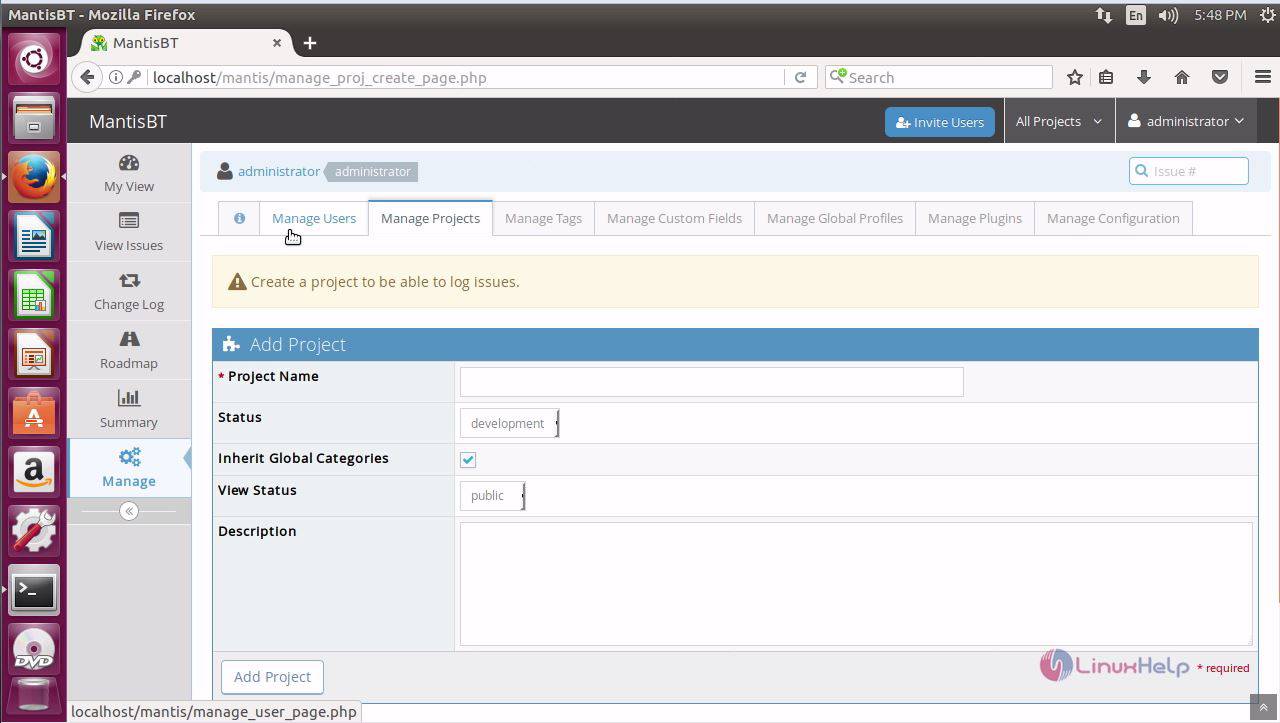This screenshot has height=723, width=1280.
Task: Open the Summary page
Action: tap(129, 409)
